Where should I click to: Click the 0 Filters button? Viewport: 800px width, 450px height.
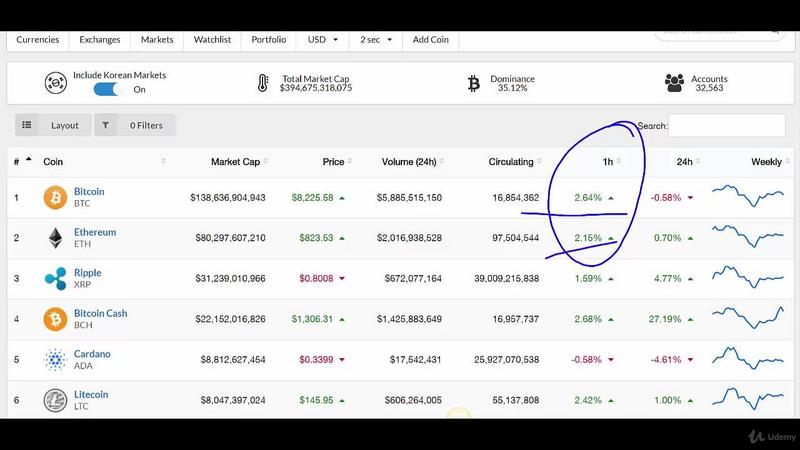135,125
